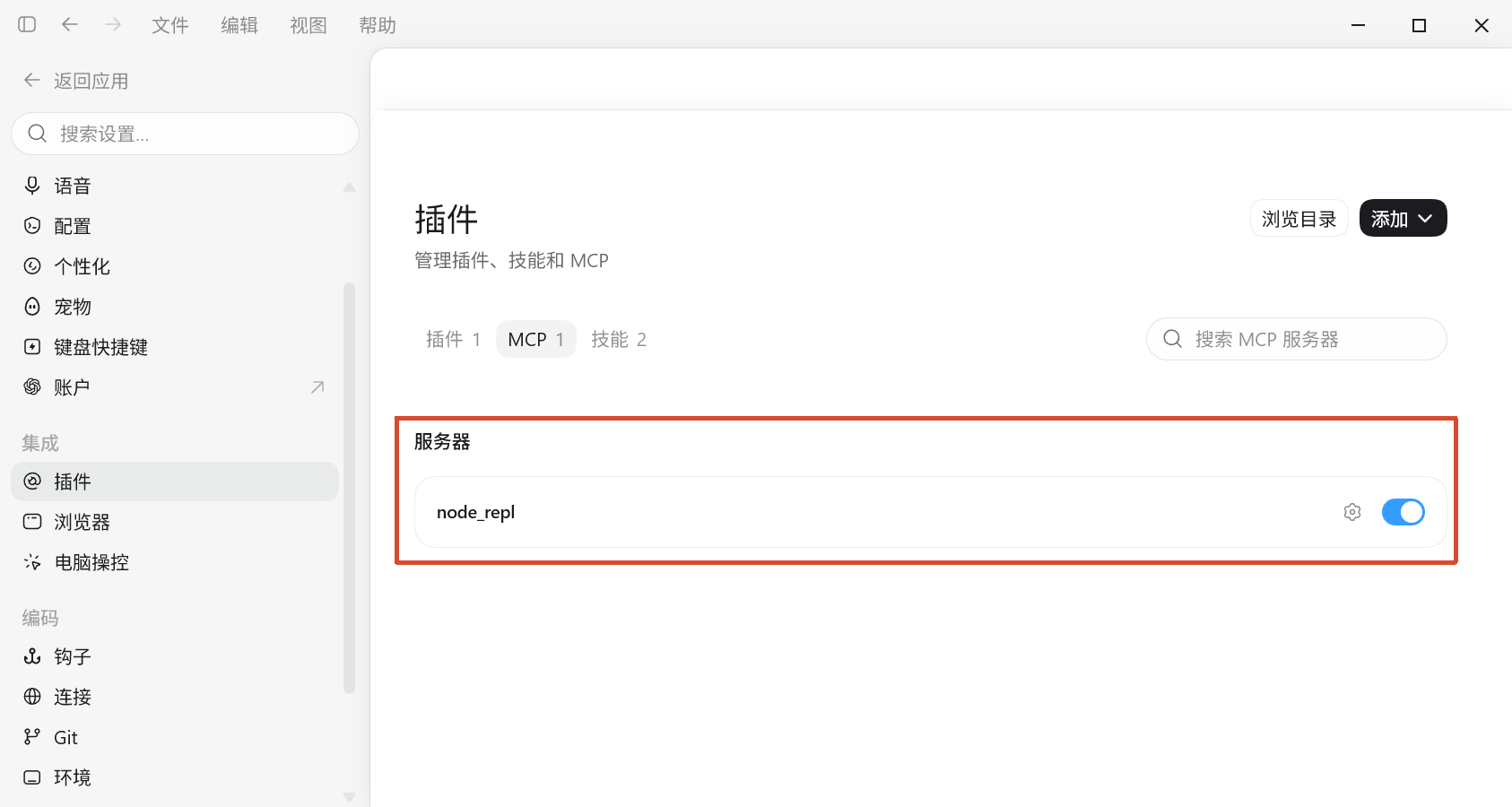Click the 浏览器 icon
The width and height of the screenshot is (1512, 807).
click(32, 521)
